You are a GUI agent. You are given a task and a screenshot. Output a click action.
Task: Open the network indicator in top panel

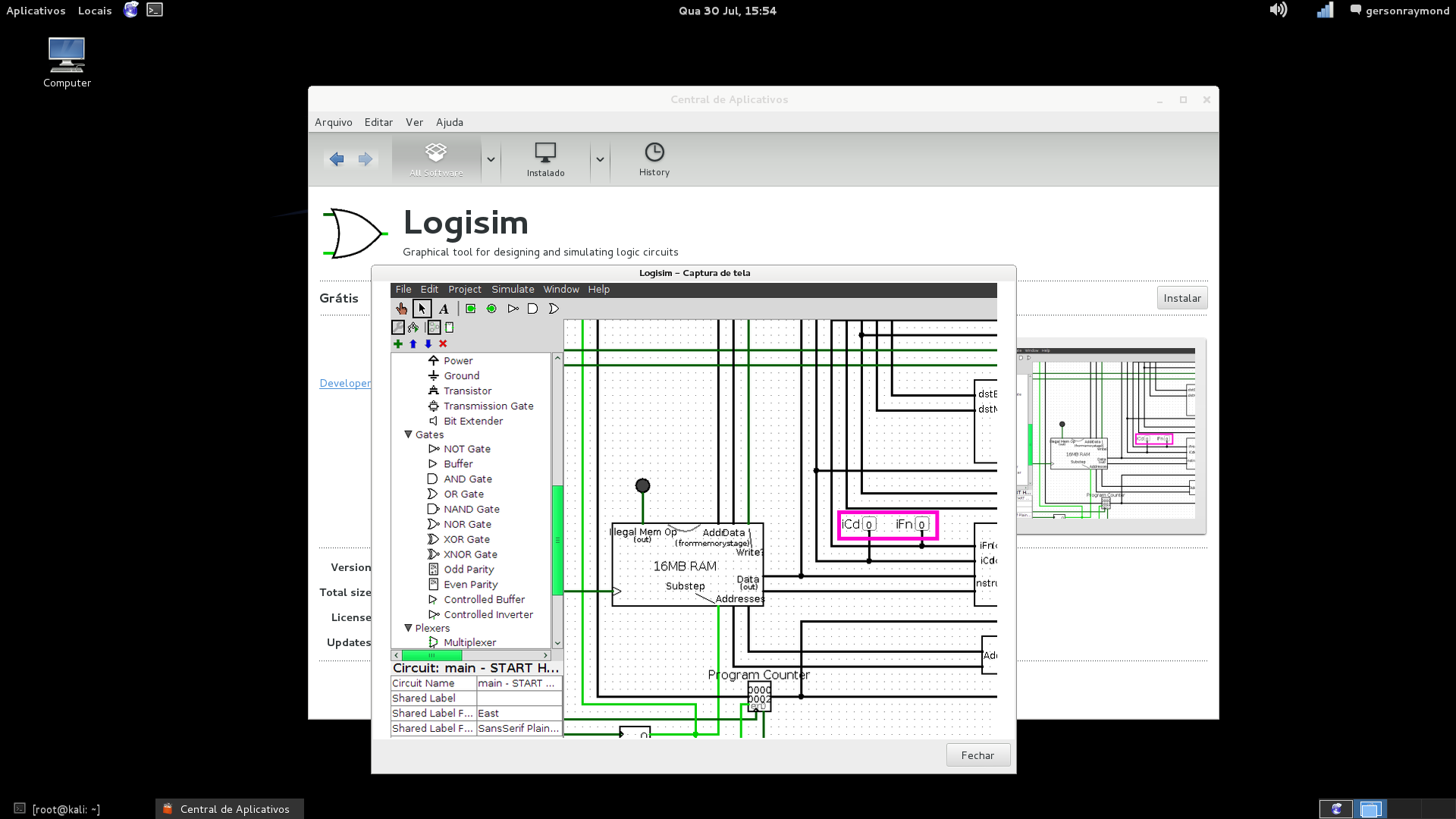1325,10
